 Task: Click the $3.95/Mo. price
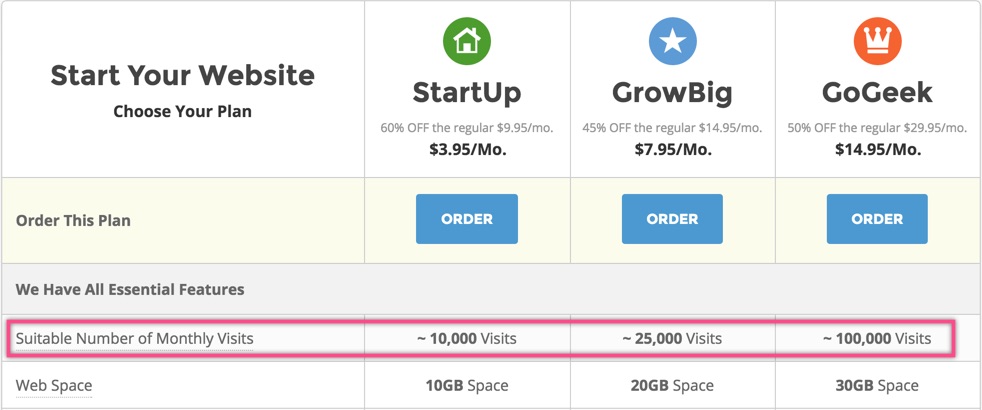click(467, 150)
